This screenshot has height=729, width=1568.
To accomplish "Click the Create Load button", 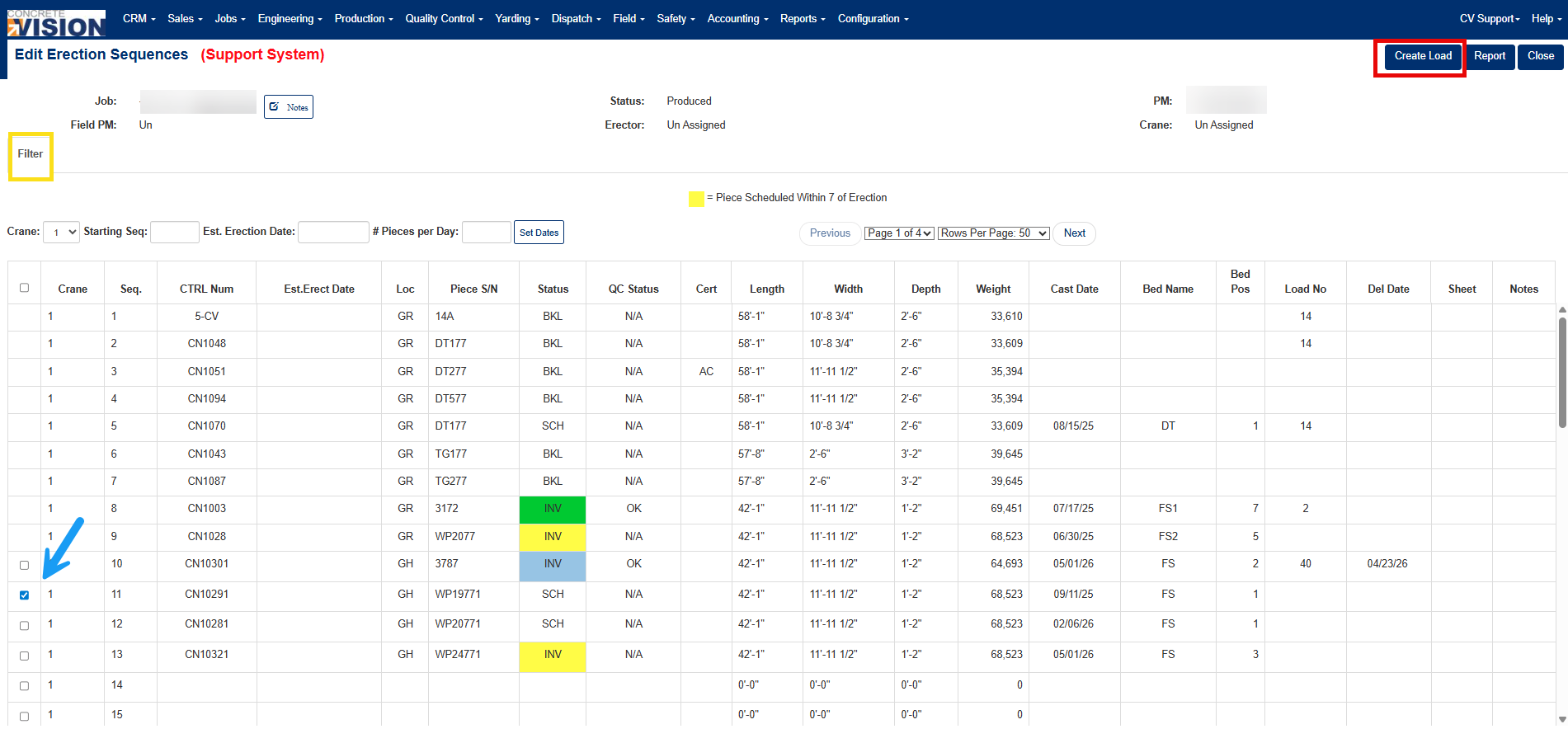I will point(1423,56).
